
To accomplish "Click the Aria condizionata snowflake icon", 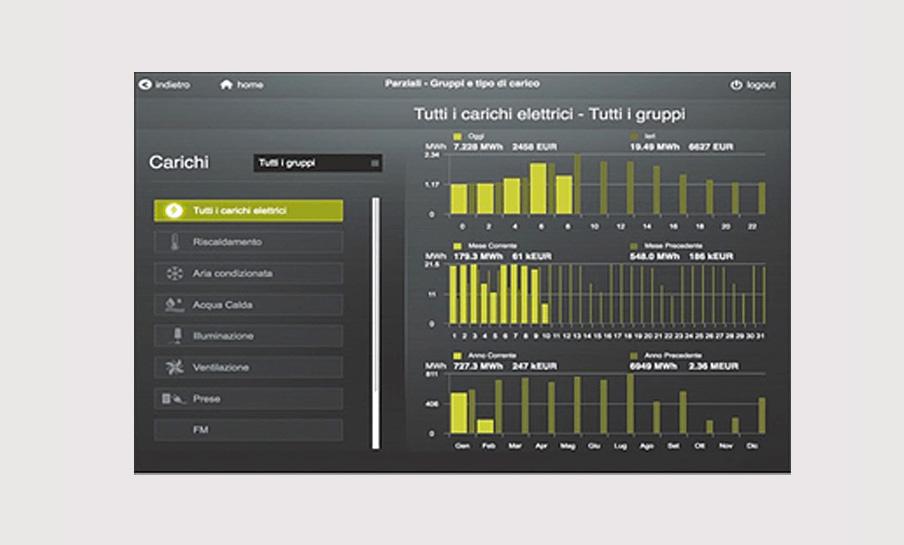I will pyautogui.click(x=174, y=273).
